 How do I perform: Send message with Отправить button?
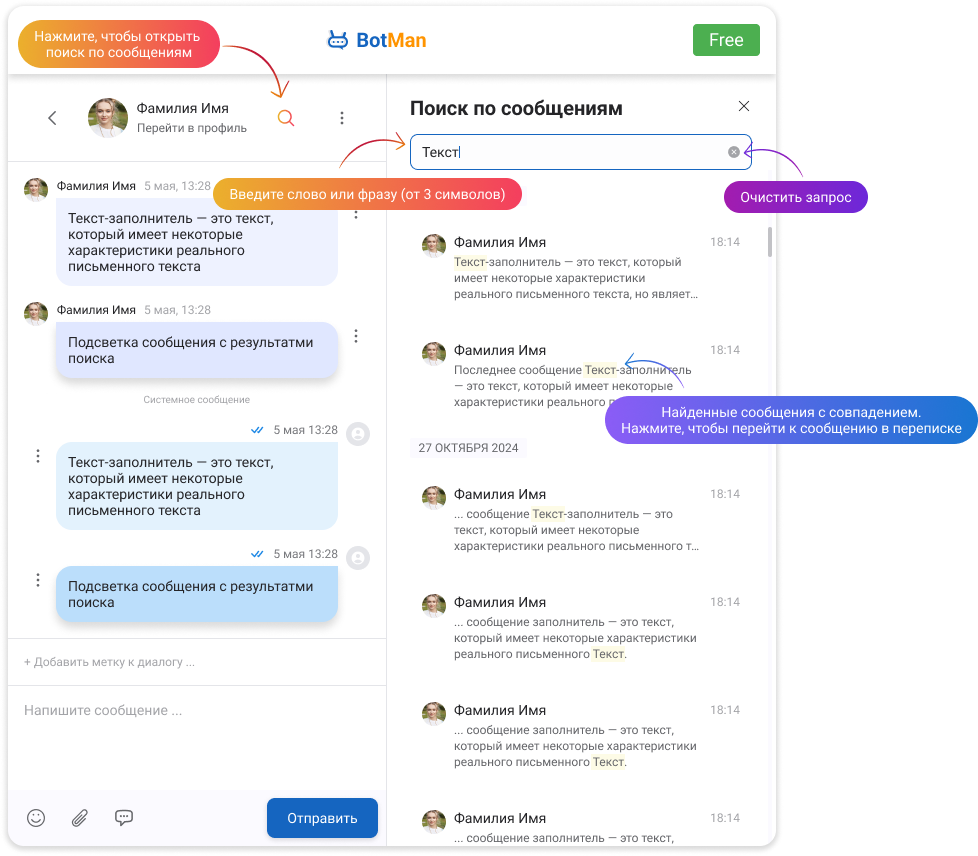[x=322, y=818]
